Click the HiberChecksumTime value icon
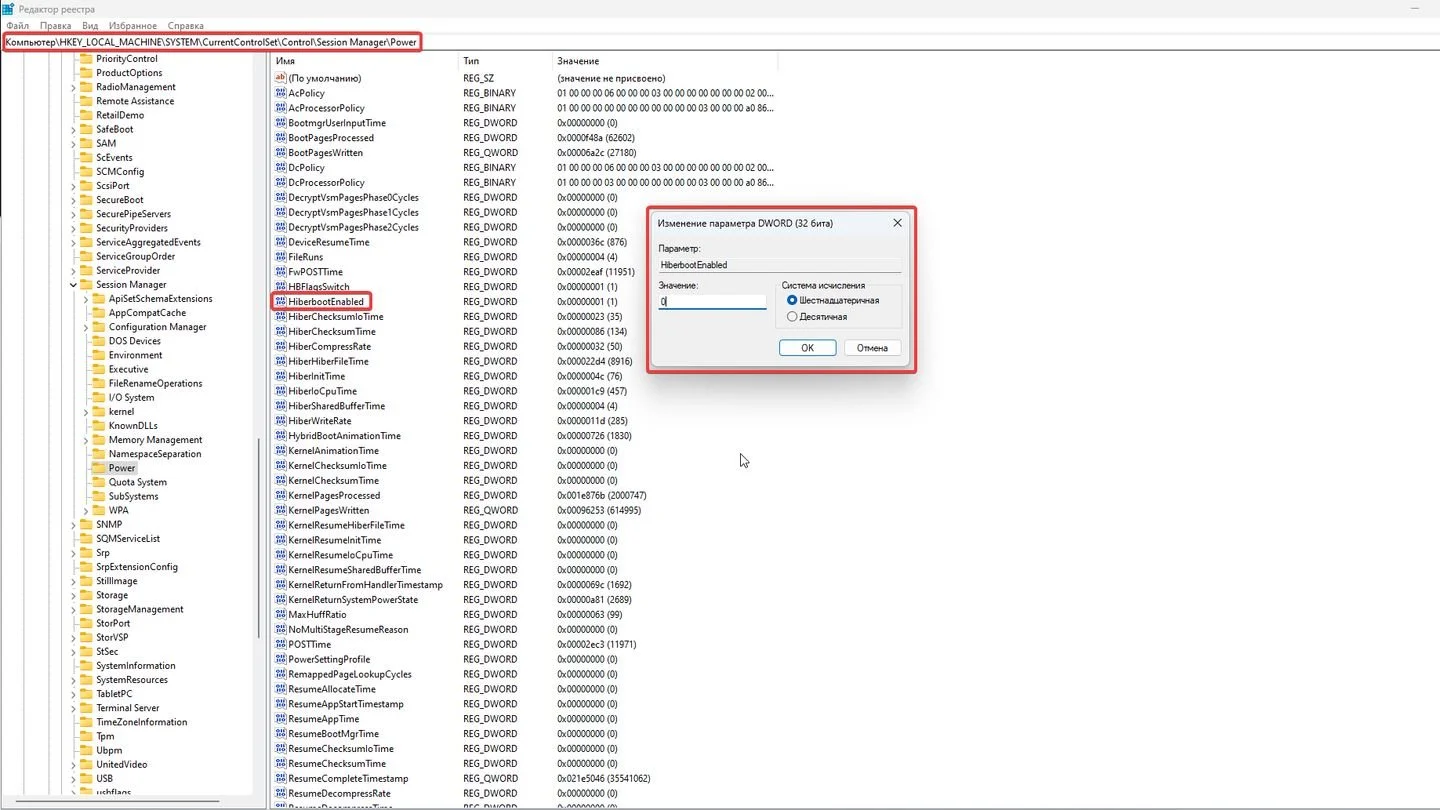 point(281,332)
